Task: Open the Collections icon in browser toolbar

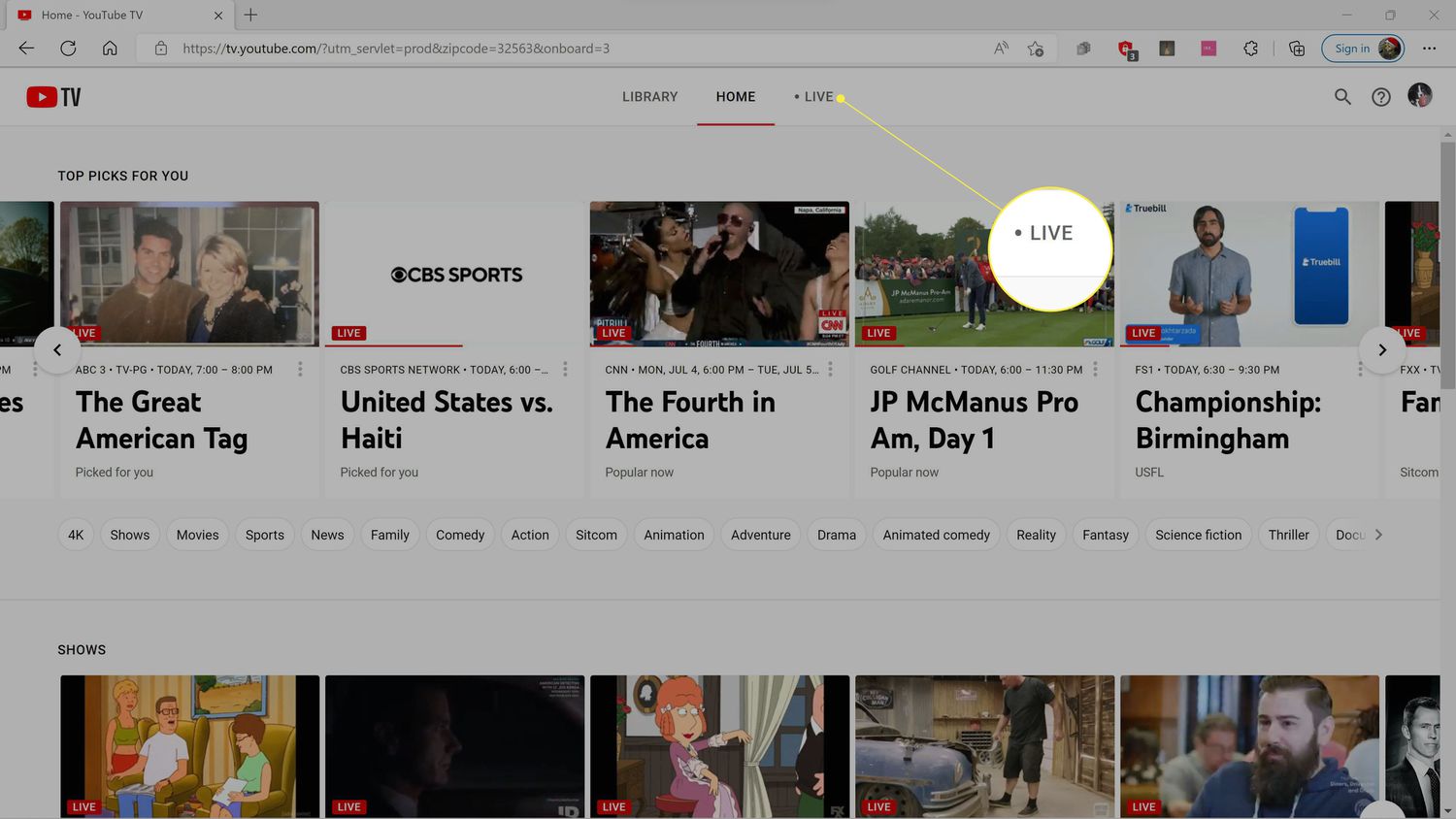Action: pyautogui.click(x=1296, y=49)
